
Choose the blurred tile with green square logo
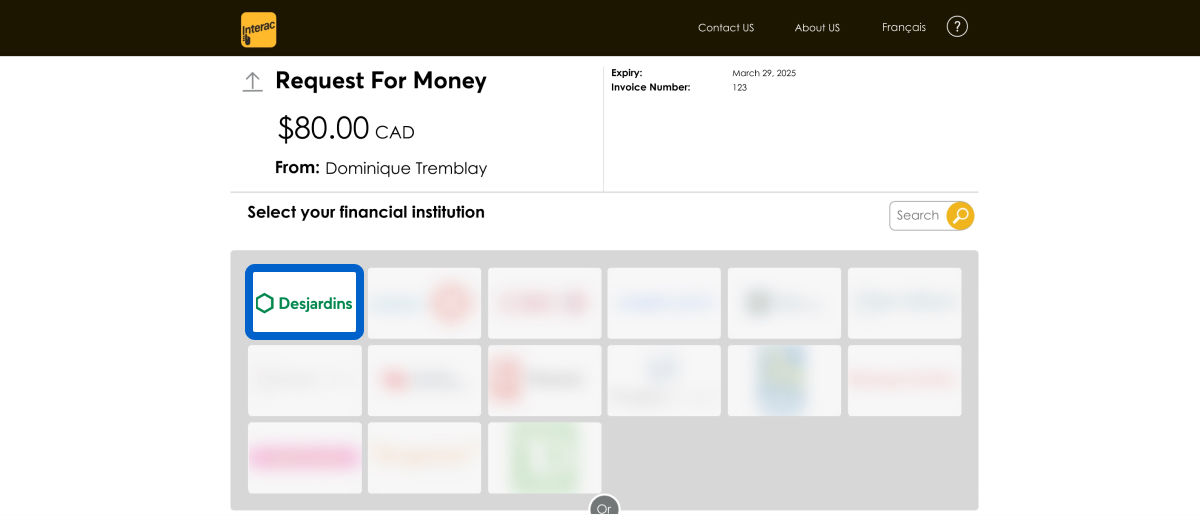pos(545,457)
